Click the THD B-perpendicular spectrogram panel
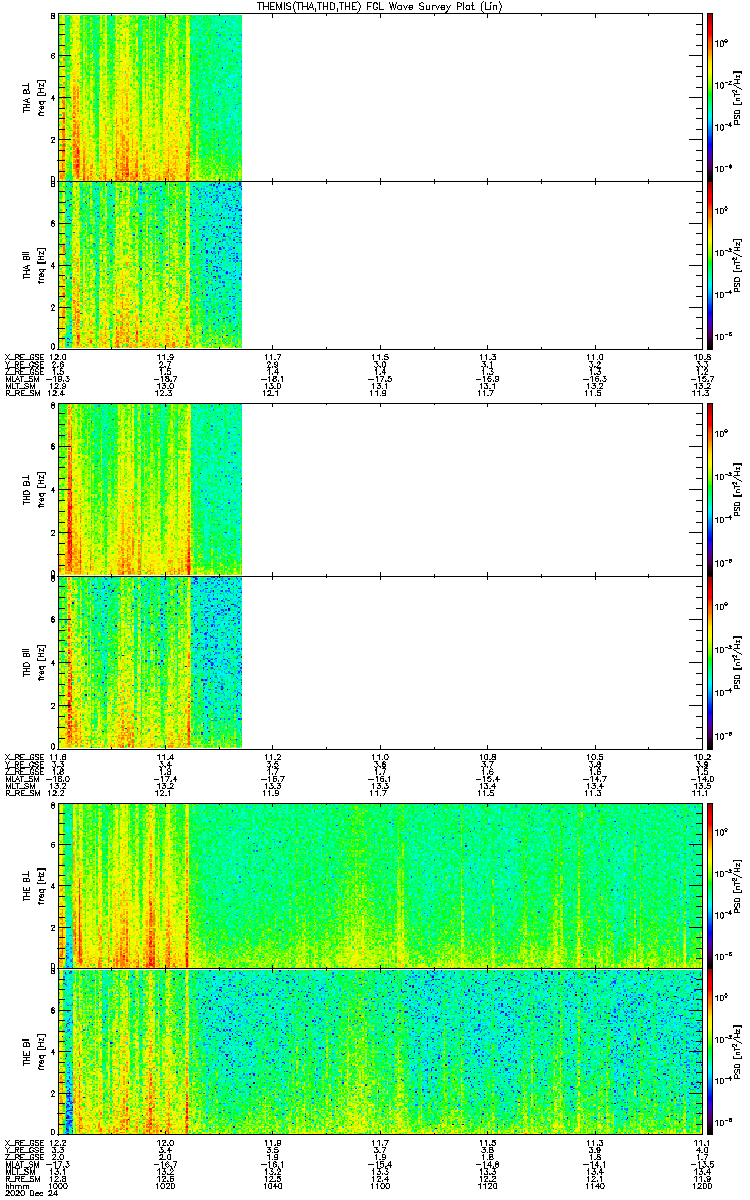Screen dimensions: 750x1200 coord(150,488)
